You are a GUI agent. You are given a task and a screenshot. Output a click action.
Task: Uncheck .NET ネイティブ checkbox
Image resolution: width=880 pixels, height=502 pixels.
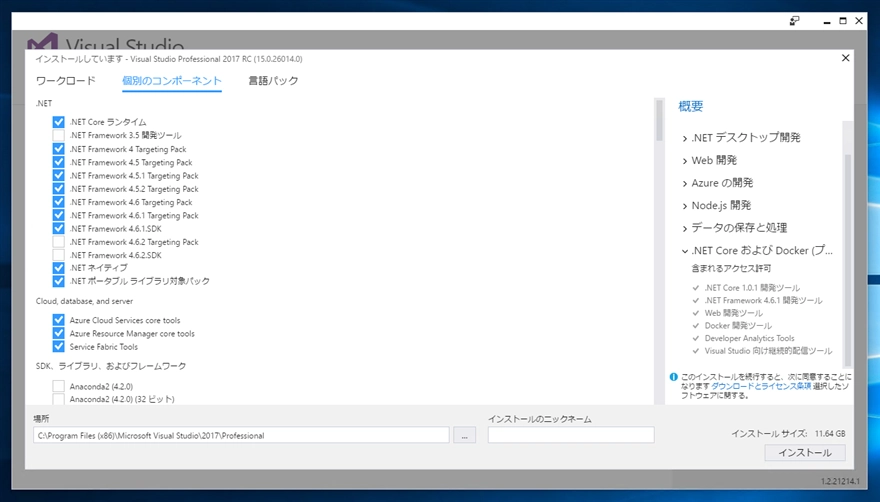pyautogui.click(x=58, y=268)
